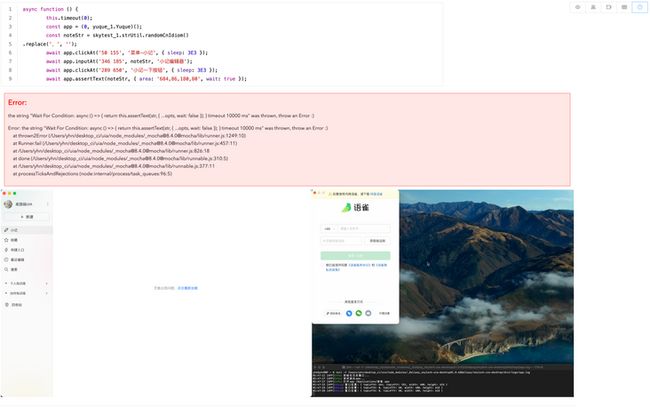Screen dimensions: 650x407
Task: Click the highlighted gear icon in top-right toolbar
Action: tap(640, 7)
